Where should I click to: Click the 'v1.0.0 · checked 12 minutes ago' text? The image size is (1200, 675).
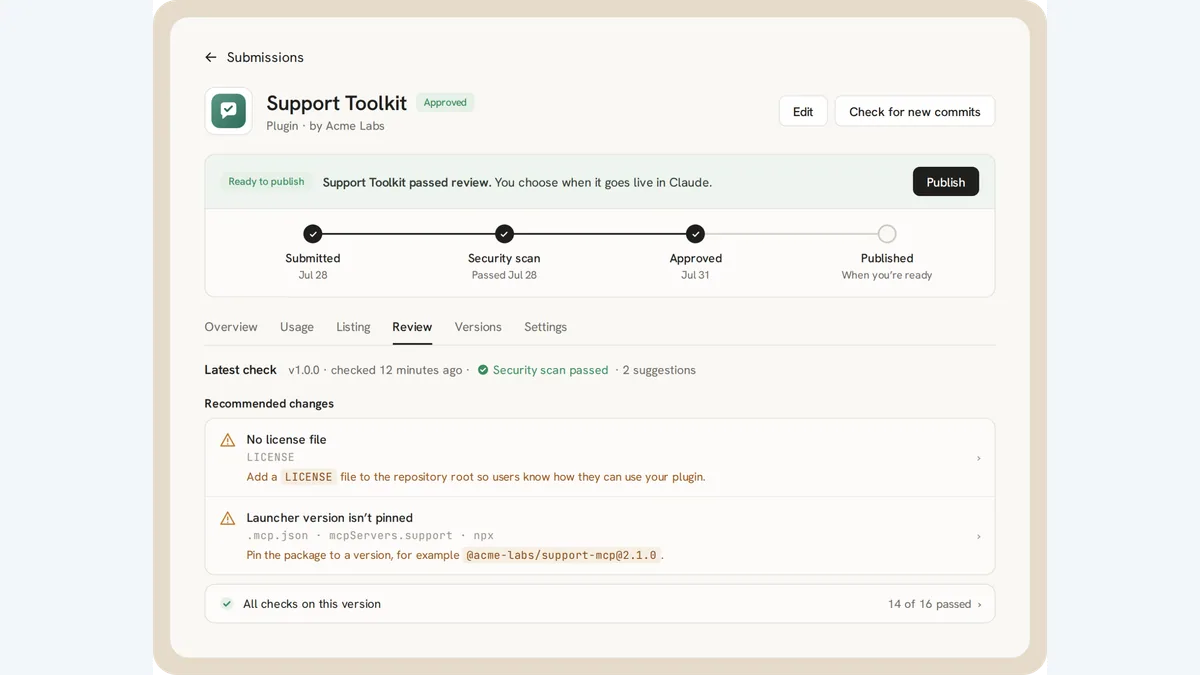point(375,370)
